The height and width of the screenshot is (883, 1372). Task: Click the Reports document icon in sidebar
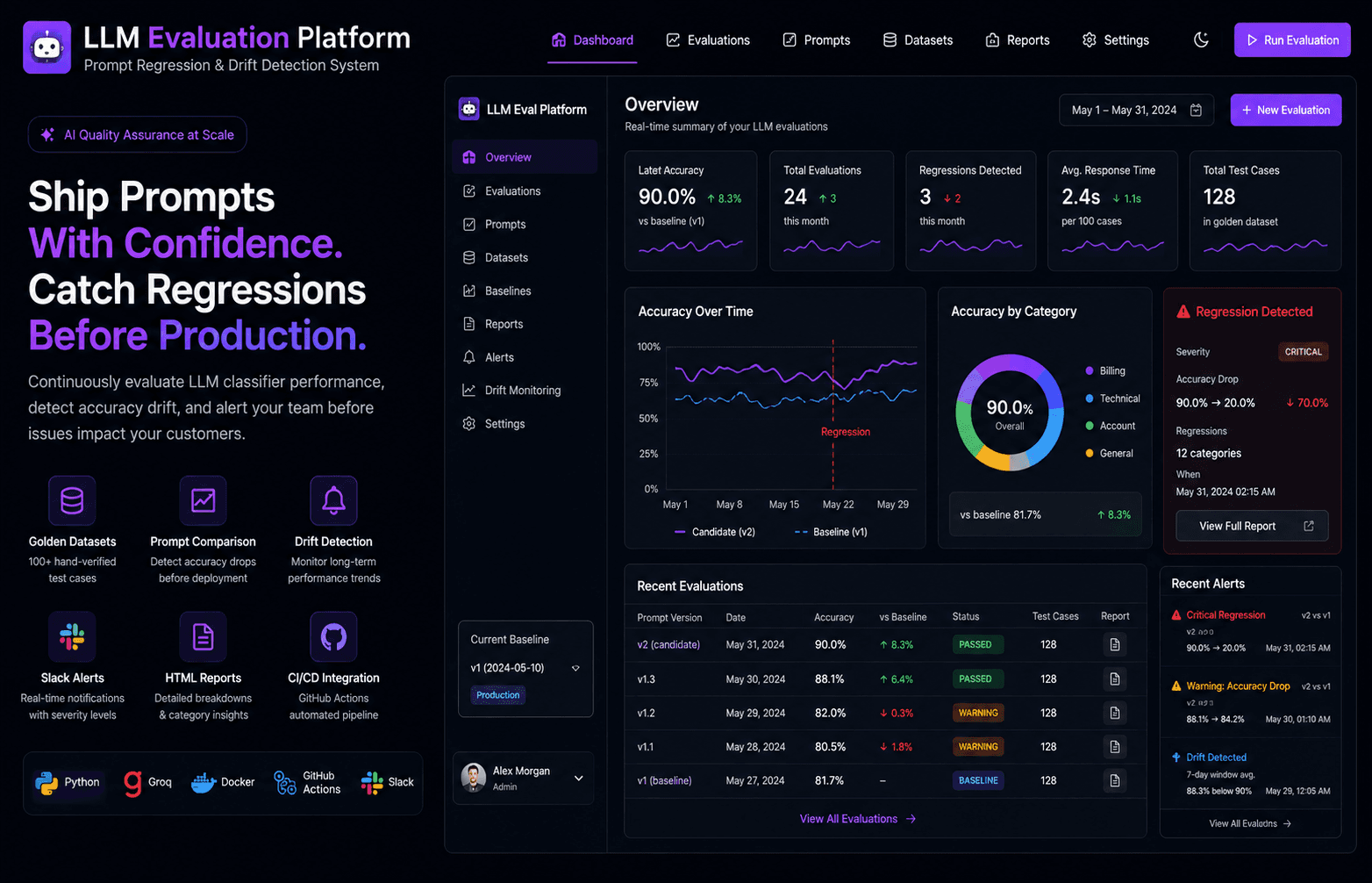(469, 324)
